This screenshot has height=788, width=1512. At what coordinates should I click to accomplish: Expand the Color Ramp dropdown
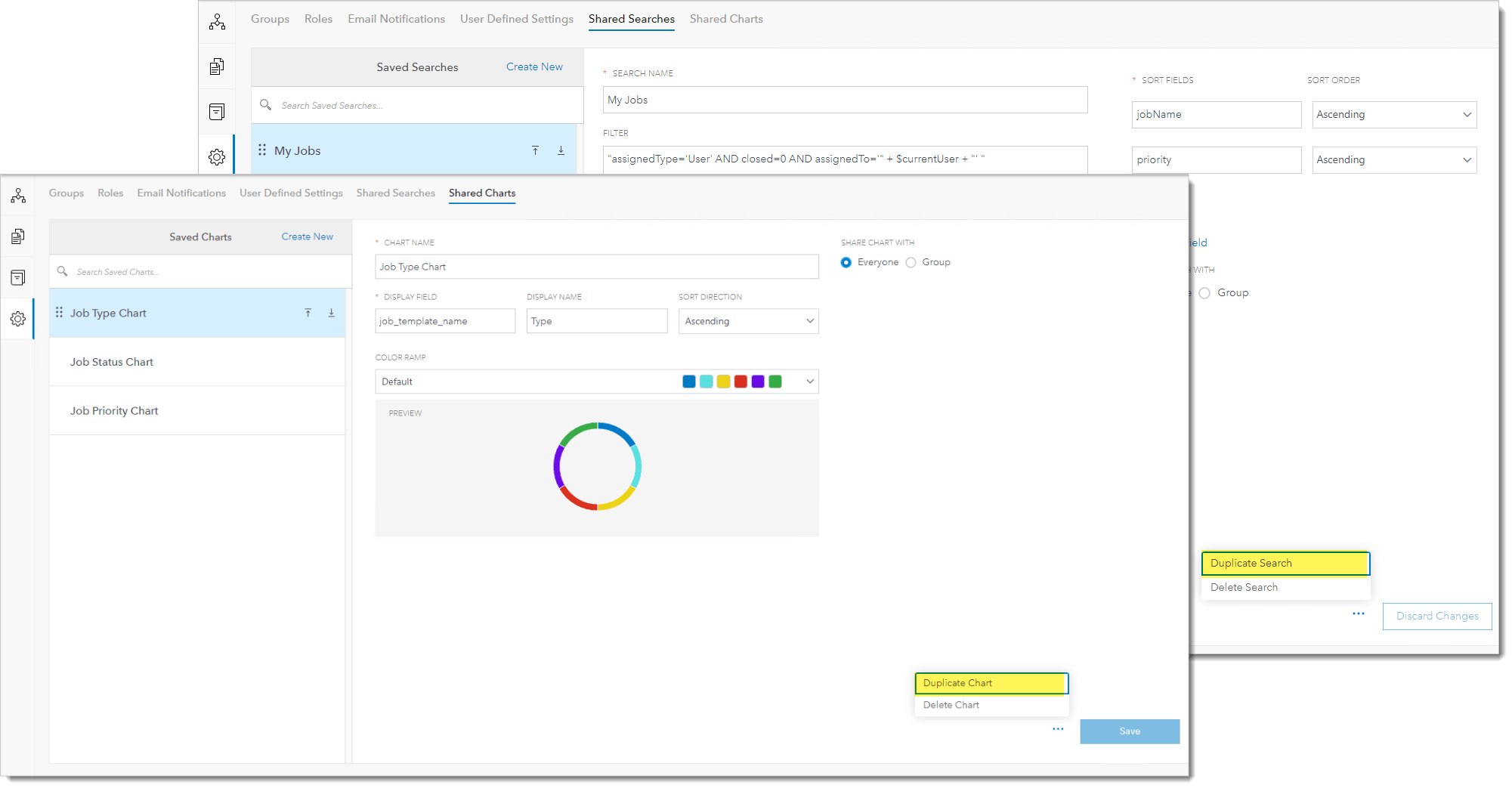click(x=808, y=382)
